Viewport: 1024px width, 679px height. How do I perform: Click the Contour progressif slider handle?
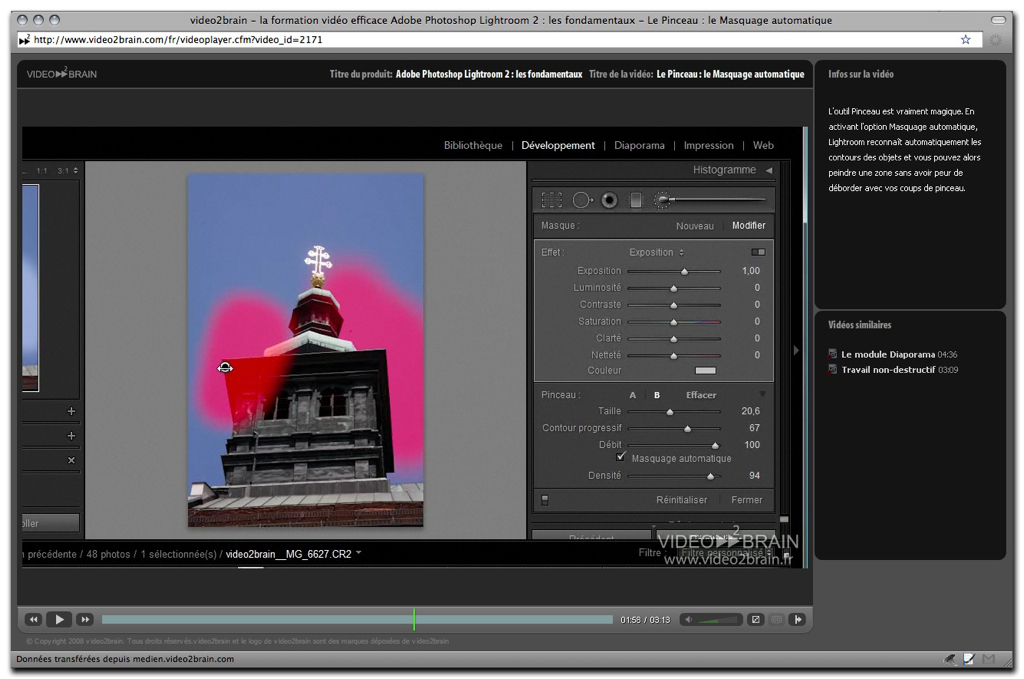coord(687,429)
